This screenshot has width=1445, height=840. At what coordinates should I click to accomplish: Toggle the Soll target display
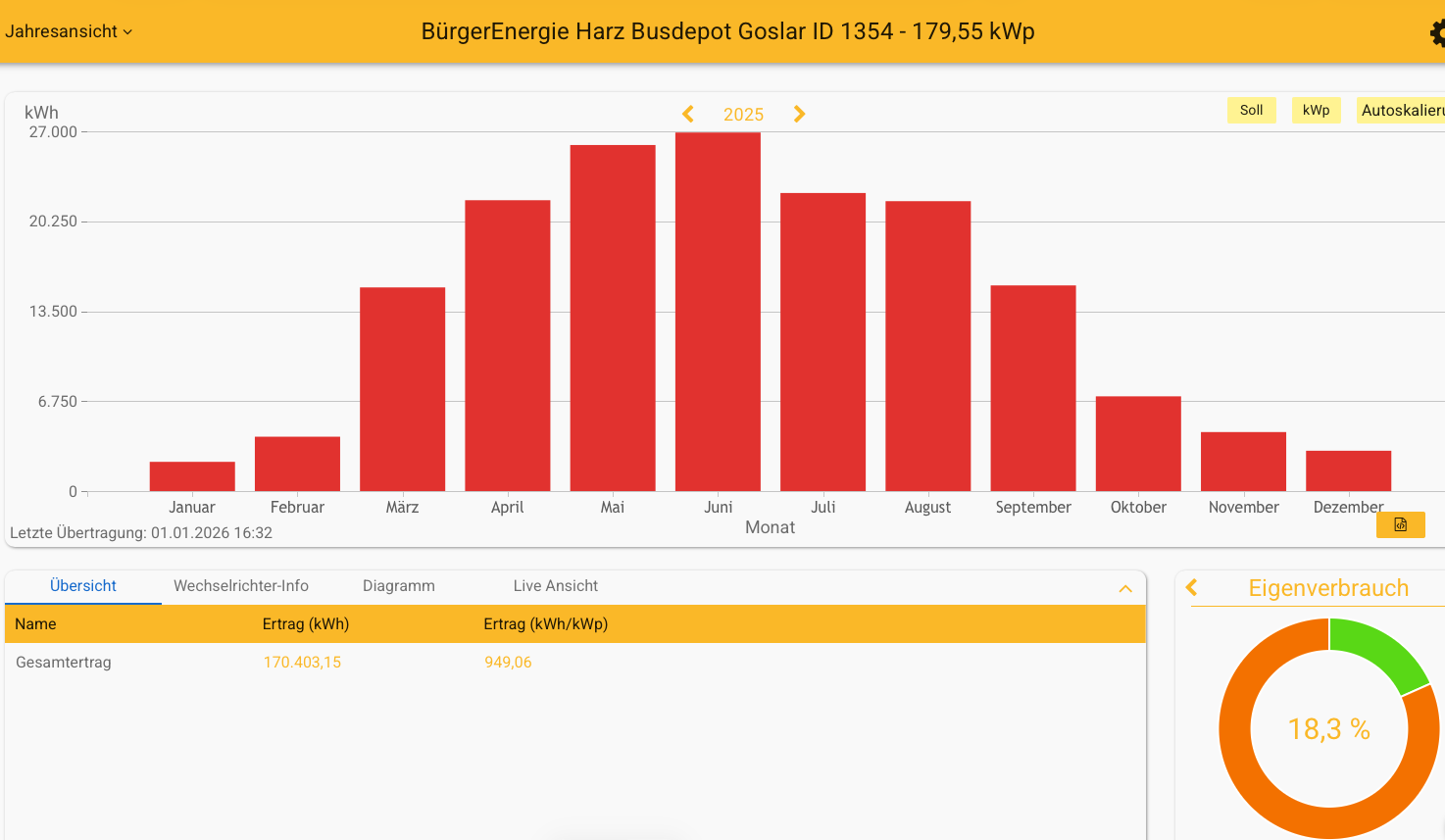click(1251, 111)
